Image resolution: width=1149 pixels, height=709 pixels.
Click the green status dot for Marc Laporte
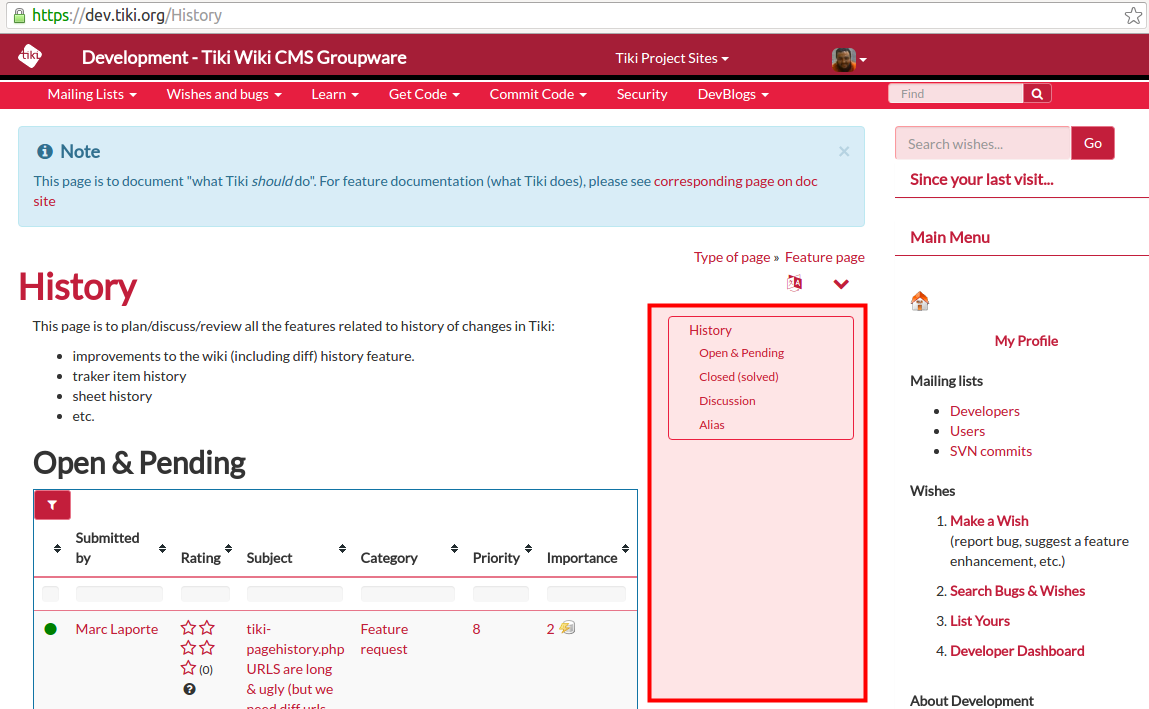(x=51, y=629)
